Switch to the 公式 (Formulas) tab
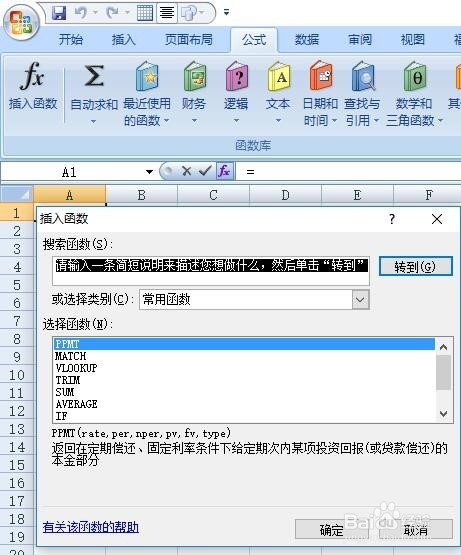This screenshot has width=461, height=555. point(254,39)
